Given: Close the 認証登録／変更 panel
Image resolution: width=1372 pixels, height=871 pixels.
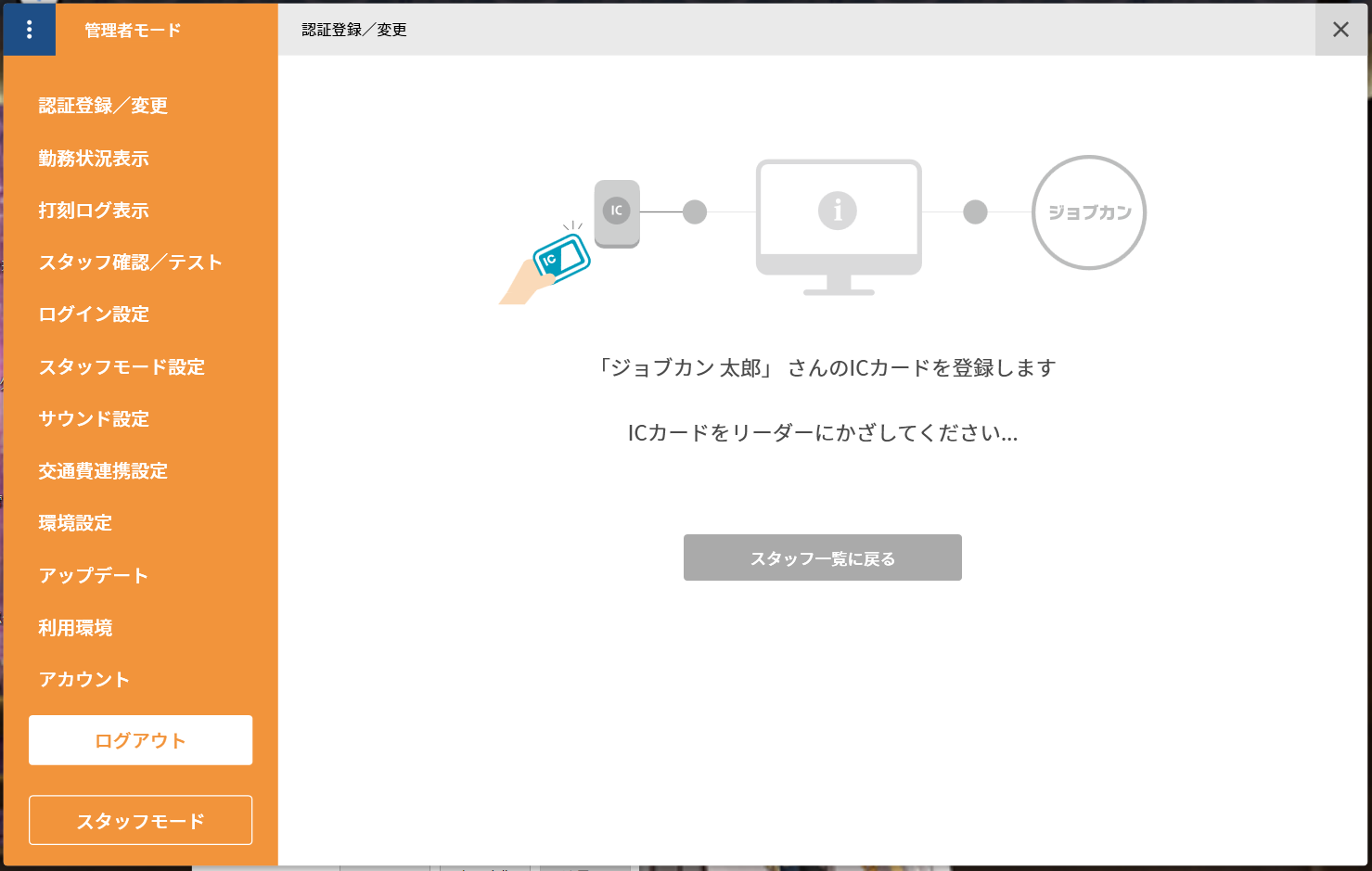Looking at the screenshot, I should point(1340,30).
